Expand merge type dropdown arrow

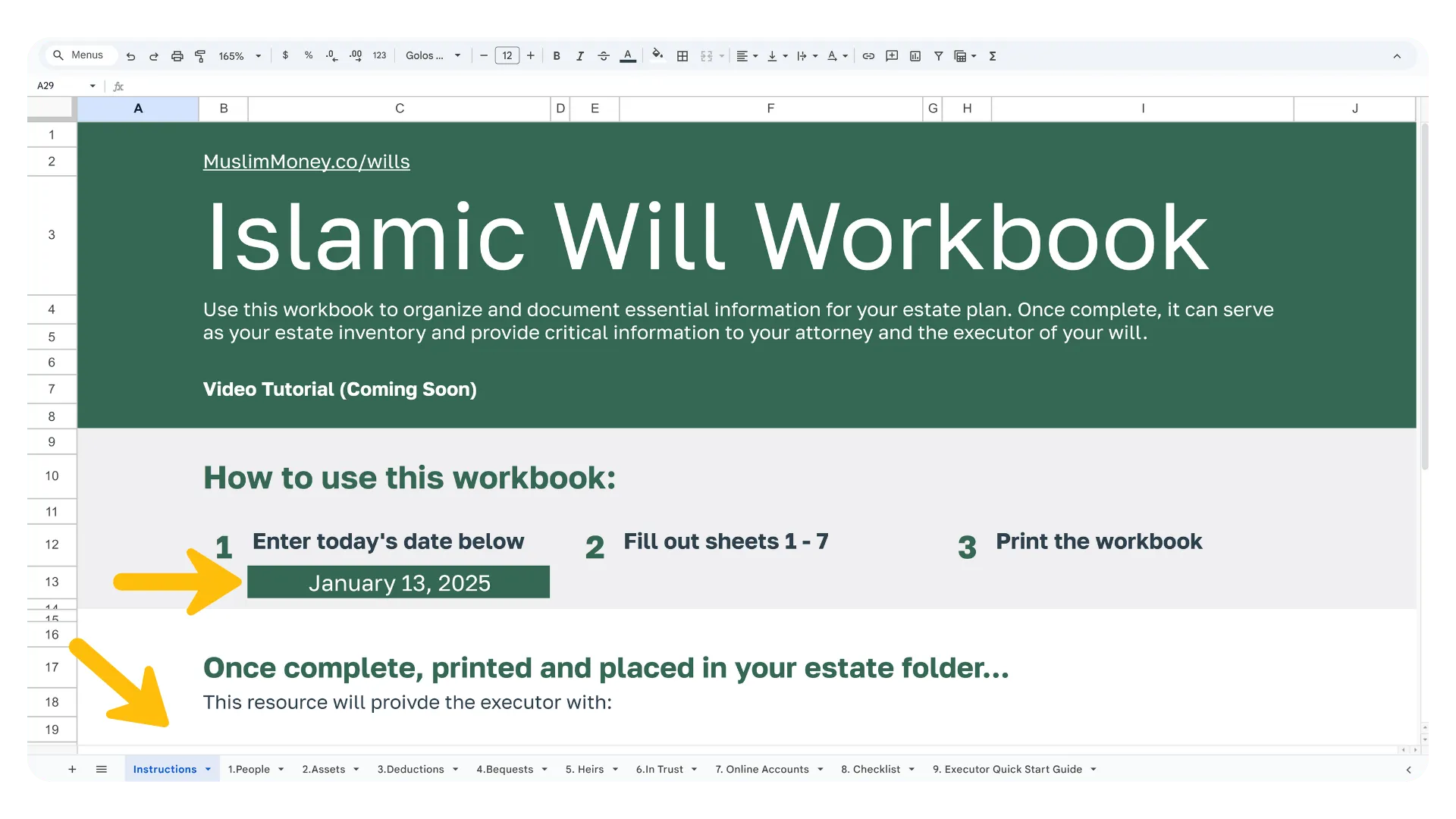(722, 56)
